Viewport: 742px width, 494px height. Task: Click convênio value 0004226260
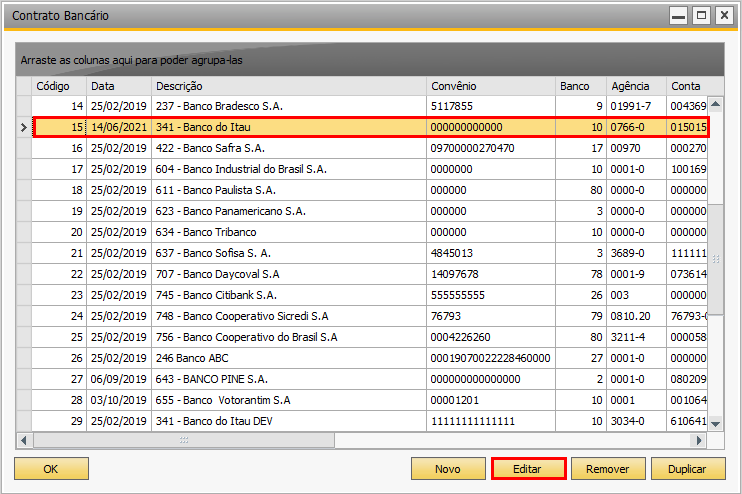pos(491,337)
